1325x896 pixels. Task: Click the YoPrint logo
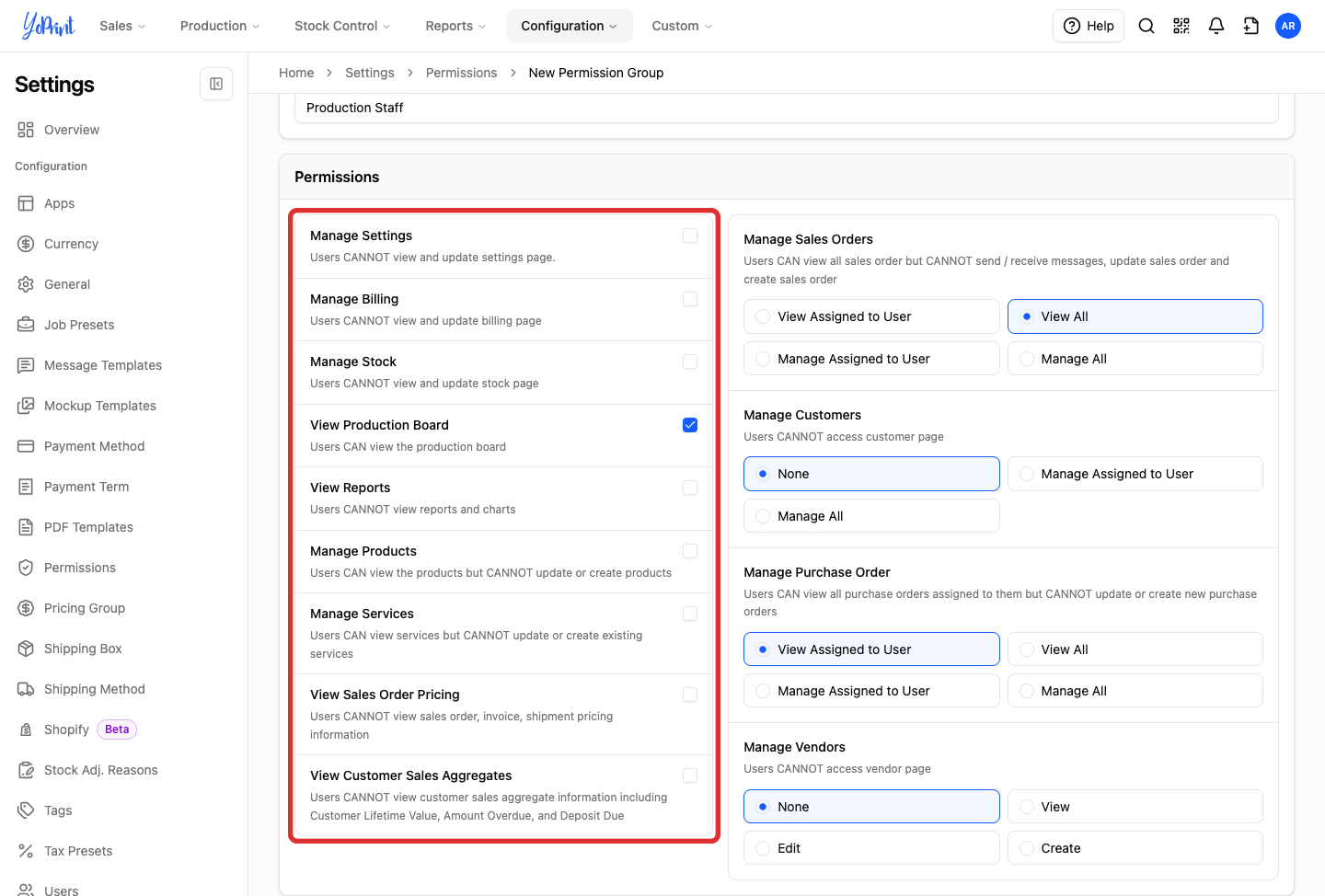[x=49, y=26]
